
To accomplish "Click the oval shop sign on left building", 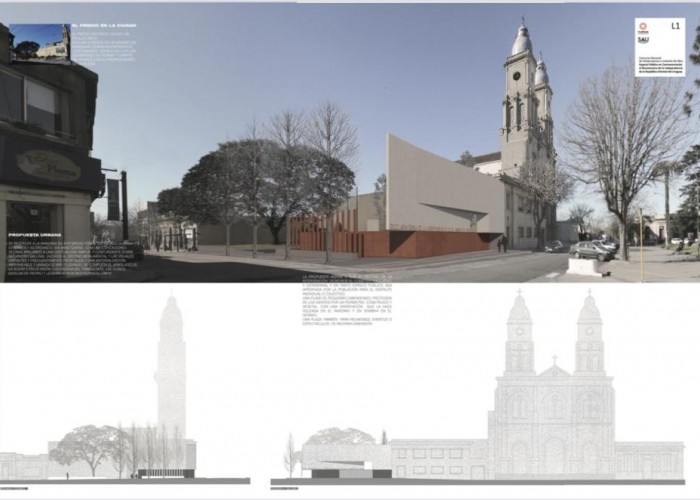I will pyautogui.click(x=47, y=164).
